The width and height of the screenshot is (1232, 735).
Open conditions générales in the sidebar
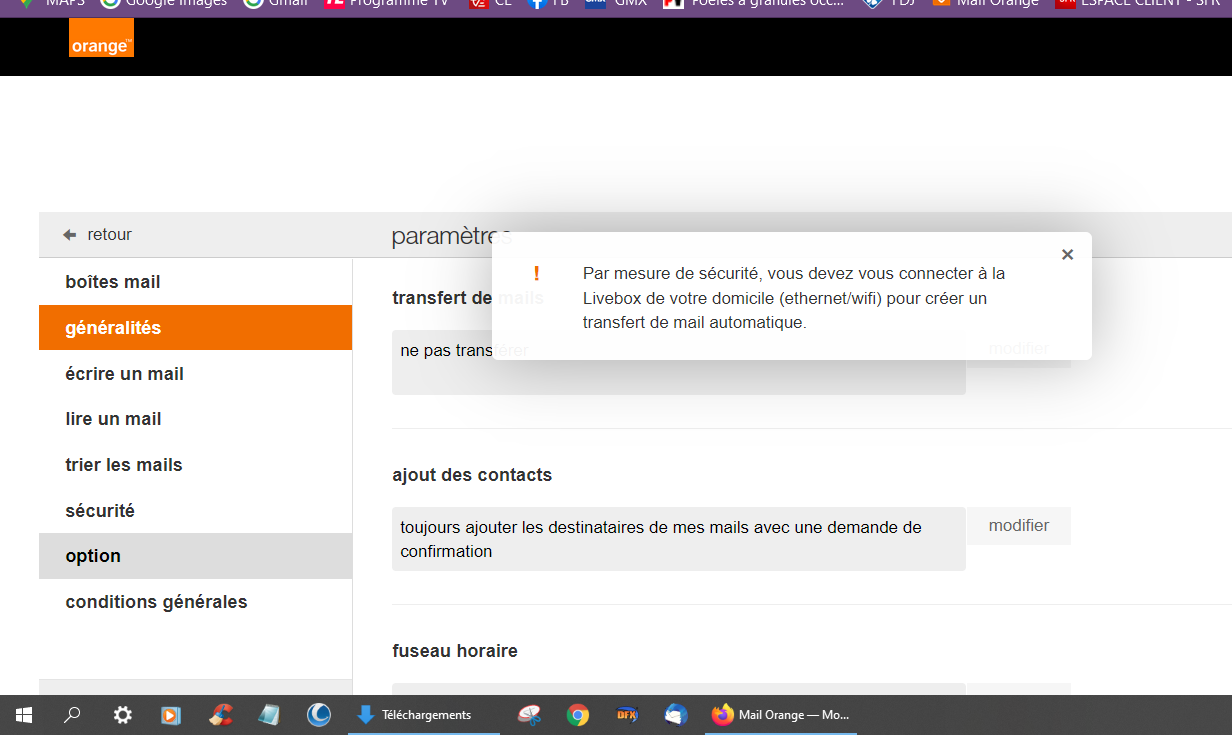156,602
